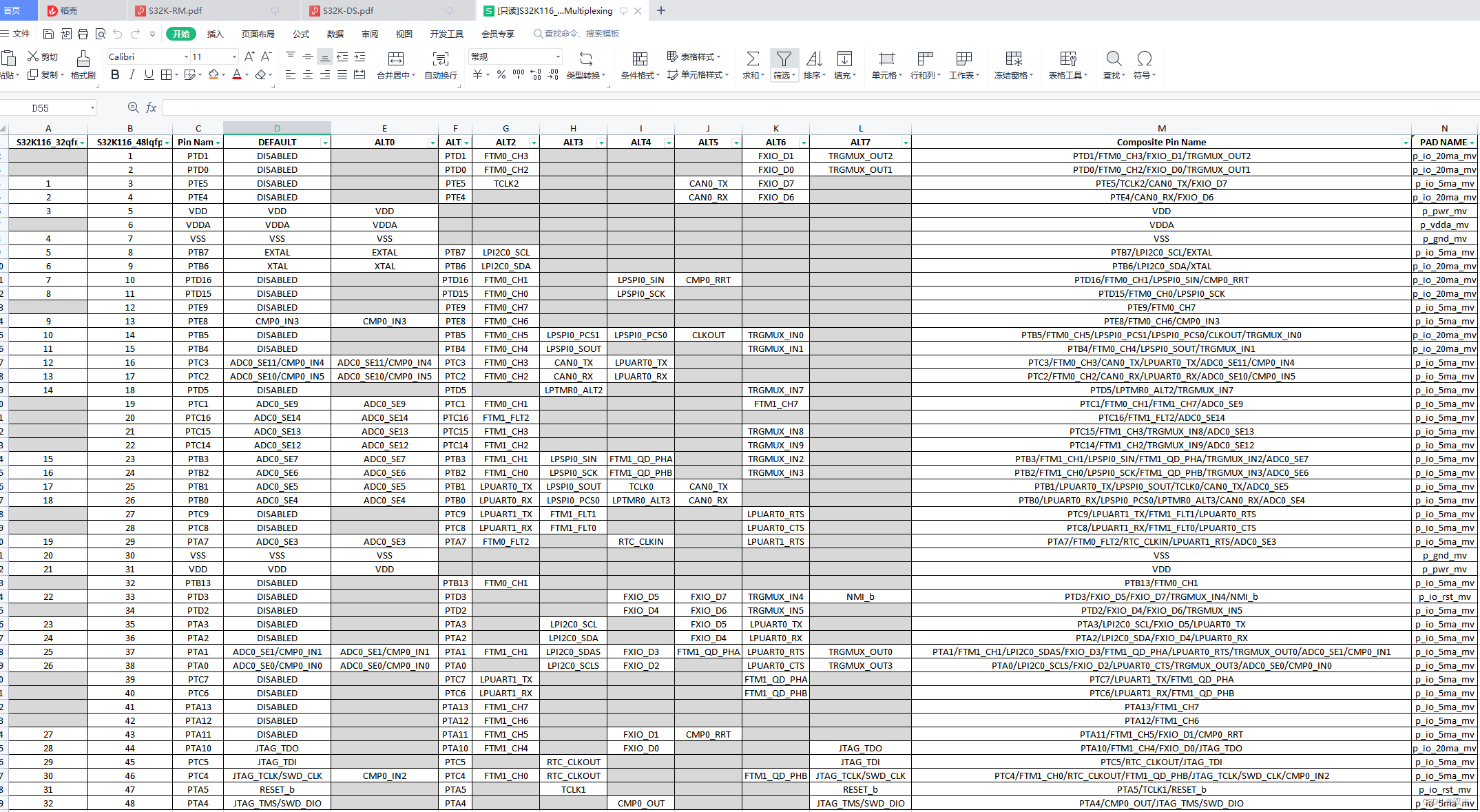Click the Freeze Panes (冻结窗格) icon
This screenshot has width=1480, height=812.
tap(1013, 59)
